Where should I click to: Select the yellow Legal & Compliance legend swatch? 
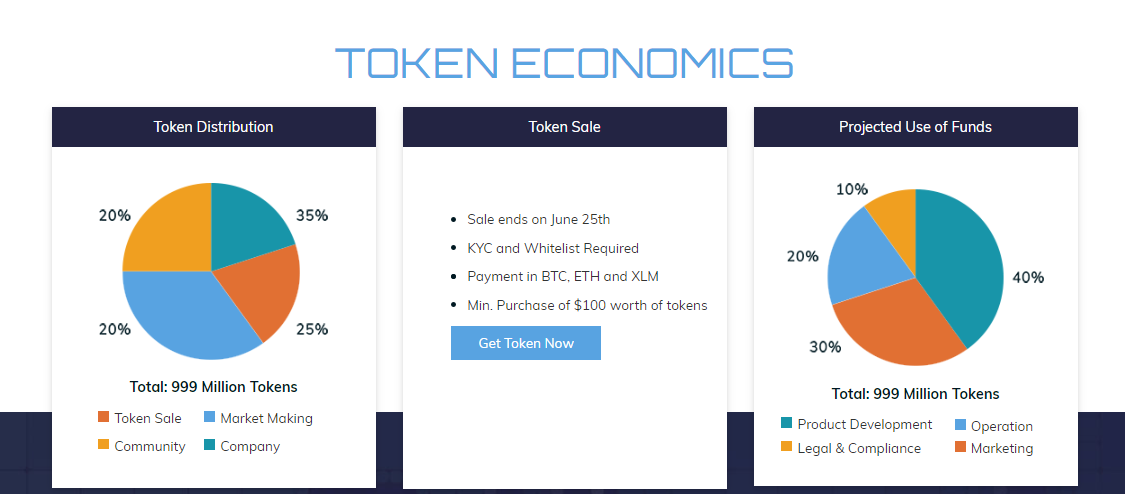tap(786, 447)
